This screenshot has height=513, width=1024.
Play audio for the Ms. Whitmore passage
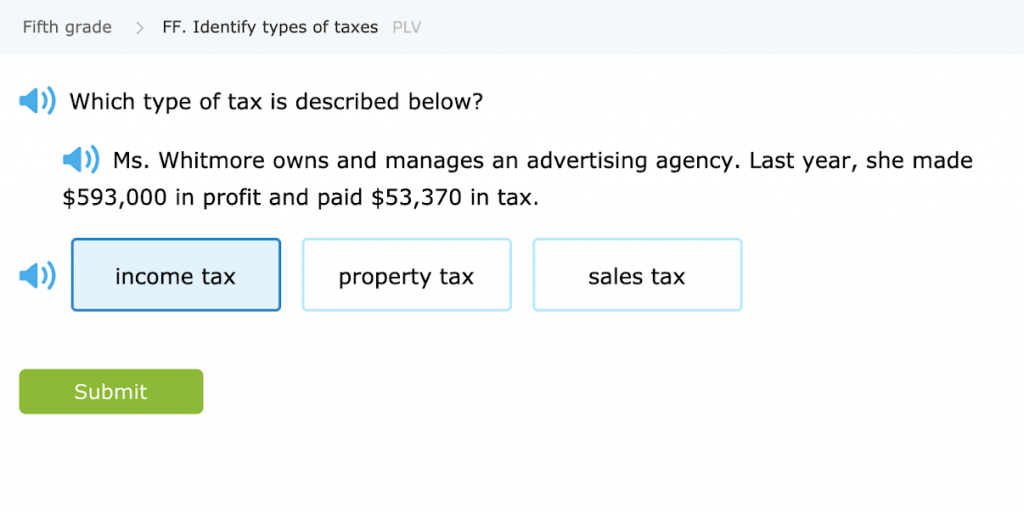point(81,160)
